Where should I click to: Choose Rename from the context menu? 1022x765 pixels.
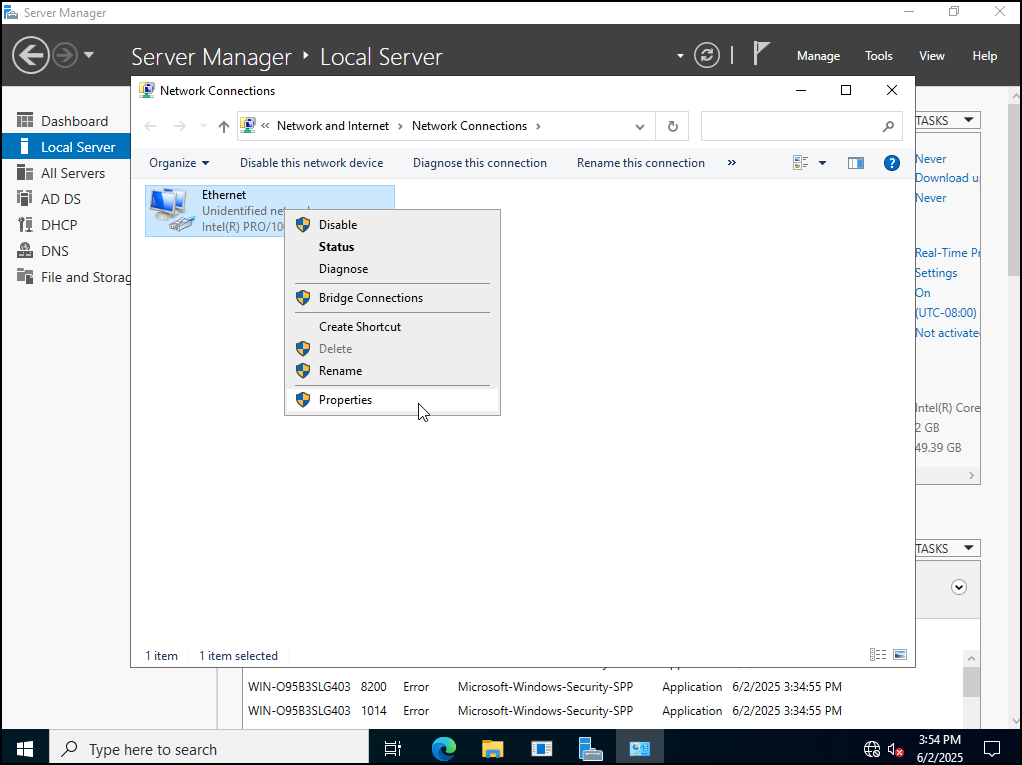coord(392,371)
